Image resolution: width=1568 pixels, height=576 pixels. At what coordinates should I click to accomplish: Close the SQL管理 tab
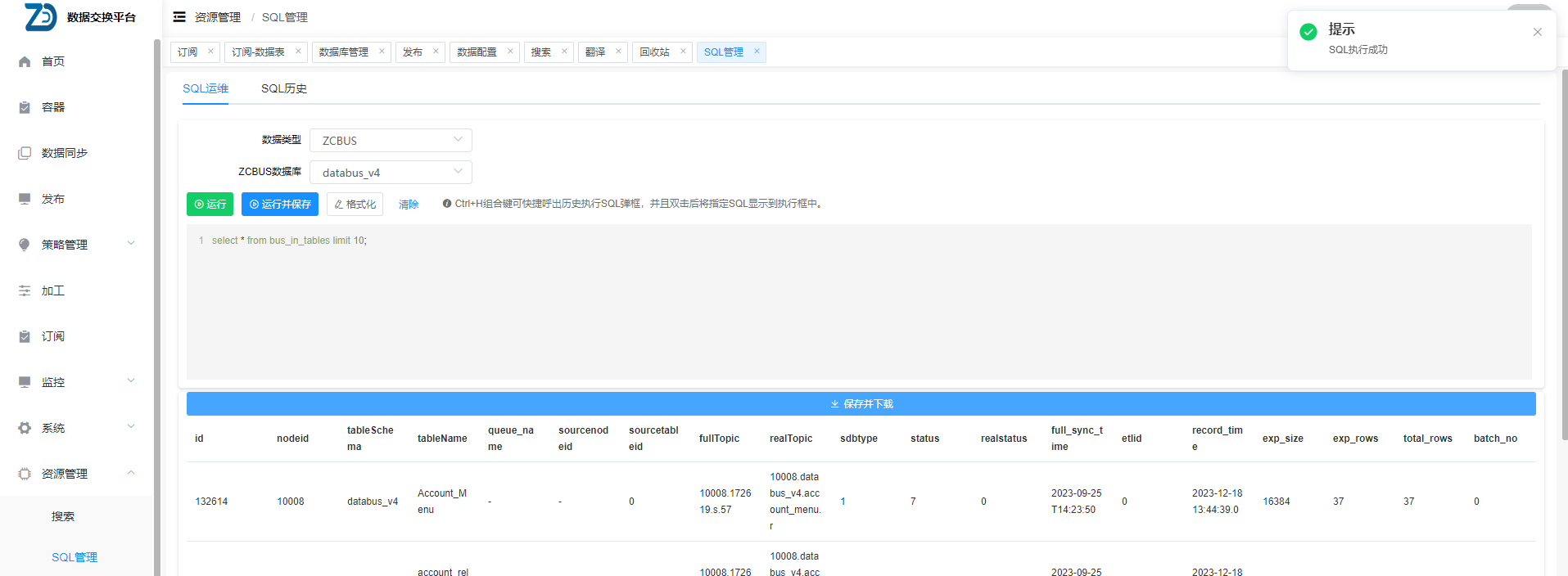(757, 52)
